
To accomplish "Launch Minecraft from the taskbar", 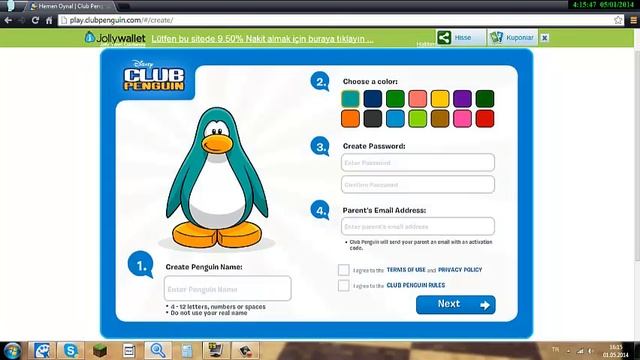I will pos(100,351).
